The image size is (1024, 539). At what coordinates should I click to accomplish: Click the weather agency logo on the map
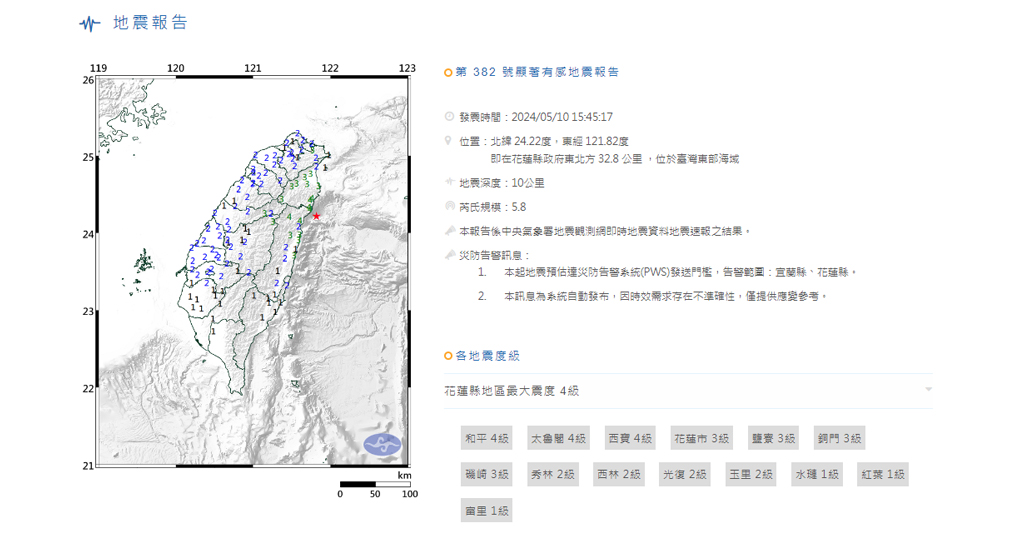coord(381,444)
